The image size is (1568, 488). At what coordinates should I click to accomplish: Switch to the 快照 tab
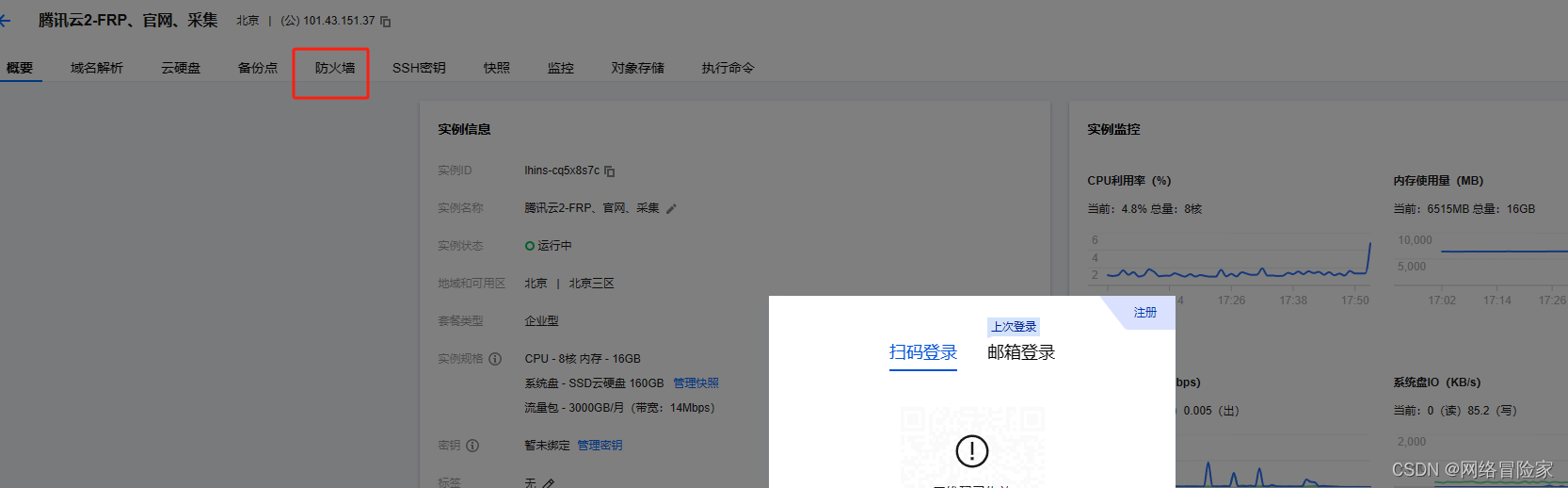pos(497,68)
